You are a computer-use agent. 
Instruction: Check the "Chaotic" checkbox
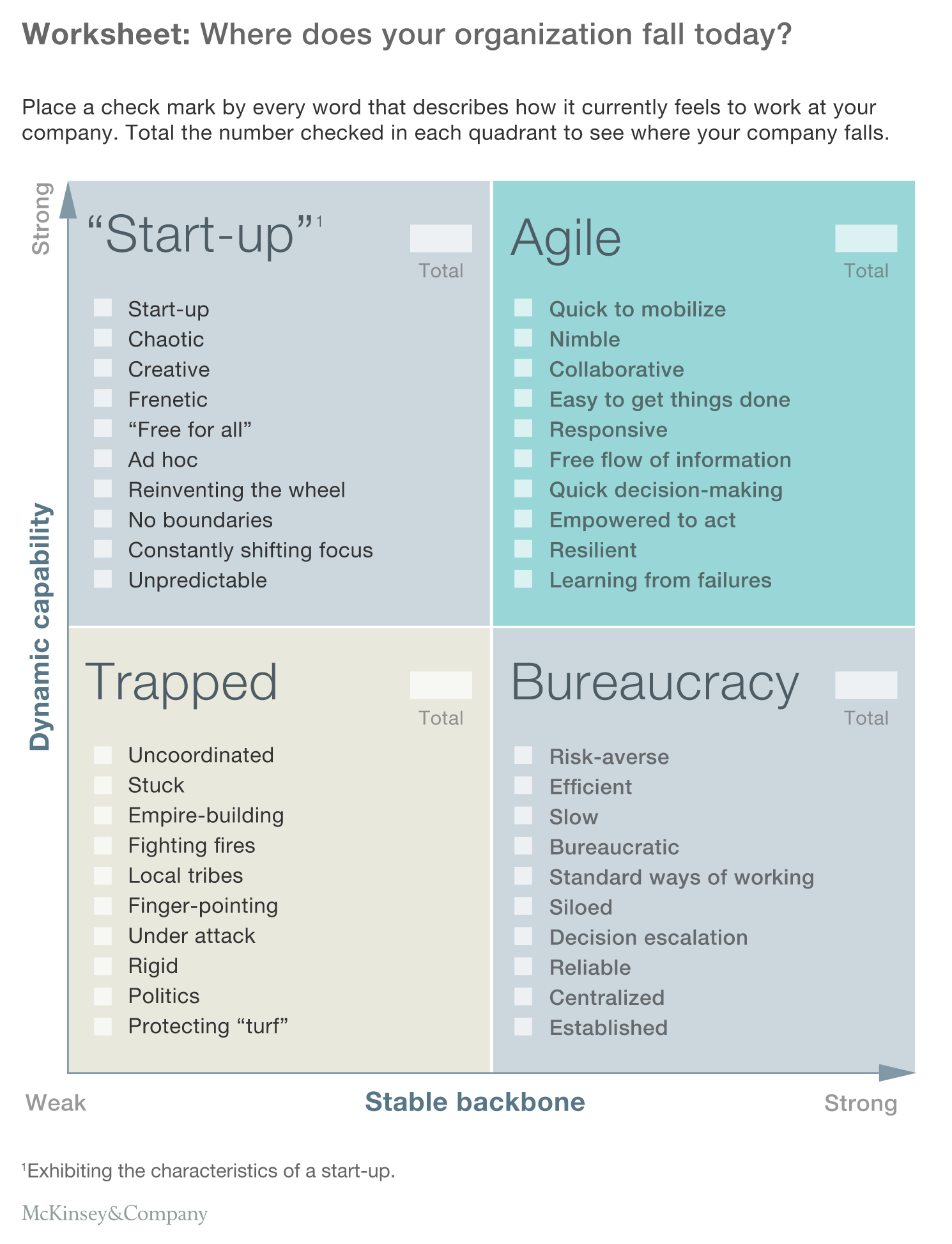103,338
